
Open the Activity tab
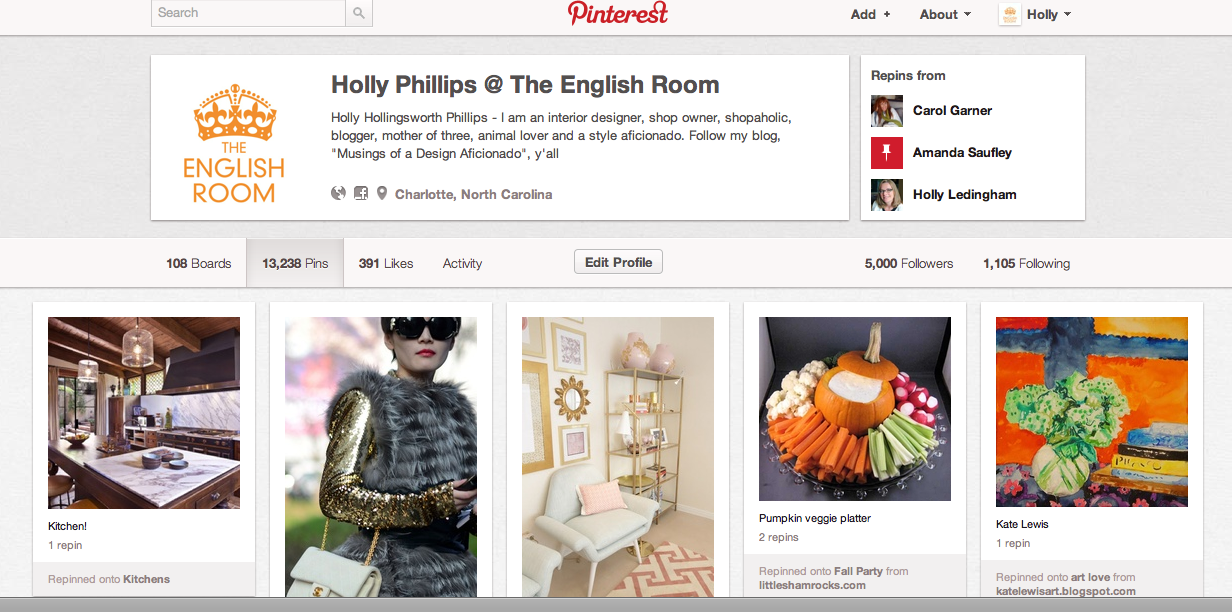point(462,263)
